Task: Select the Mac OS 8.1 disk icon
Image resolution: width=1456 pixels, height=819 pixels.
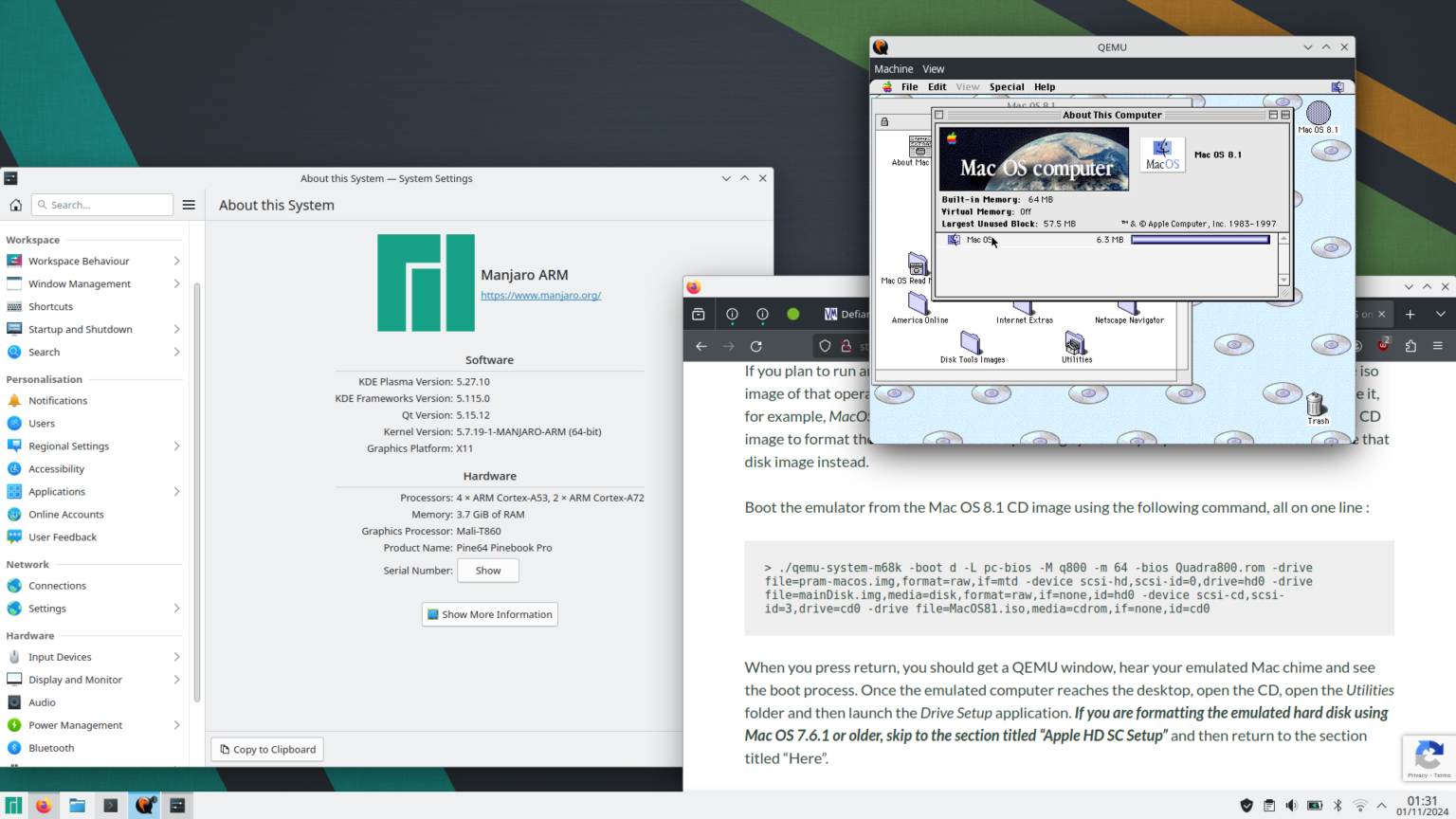Action: (x=1317, y=114)
